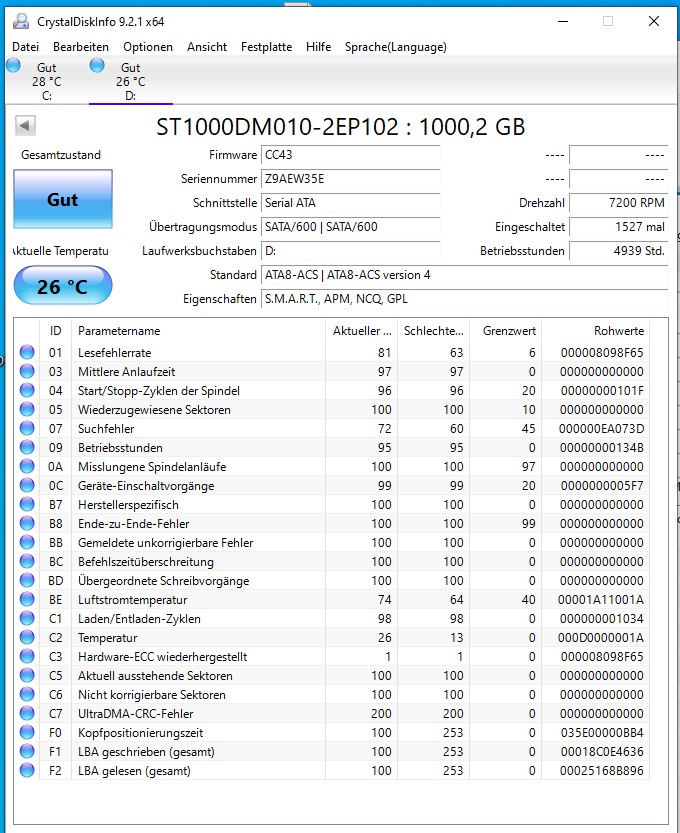This screenshot has height=833, width=680.
Task: Click status orb for Lesefehlerrate row
Action: 27,352
